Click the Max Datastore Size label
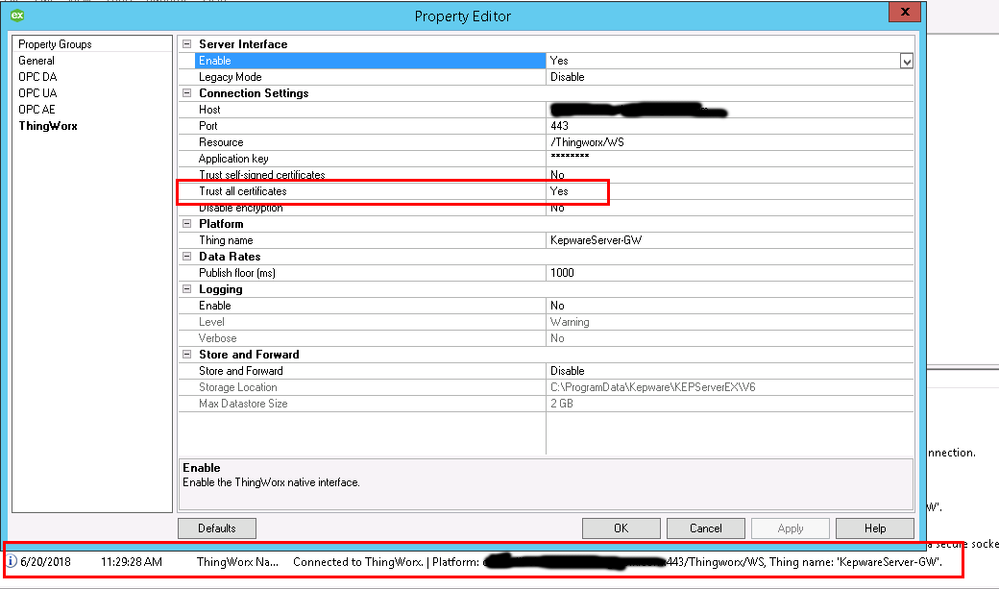This screenshot has width=999, height=593. 243,403
